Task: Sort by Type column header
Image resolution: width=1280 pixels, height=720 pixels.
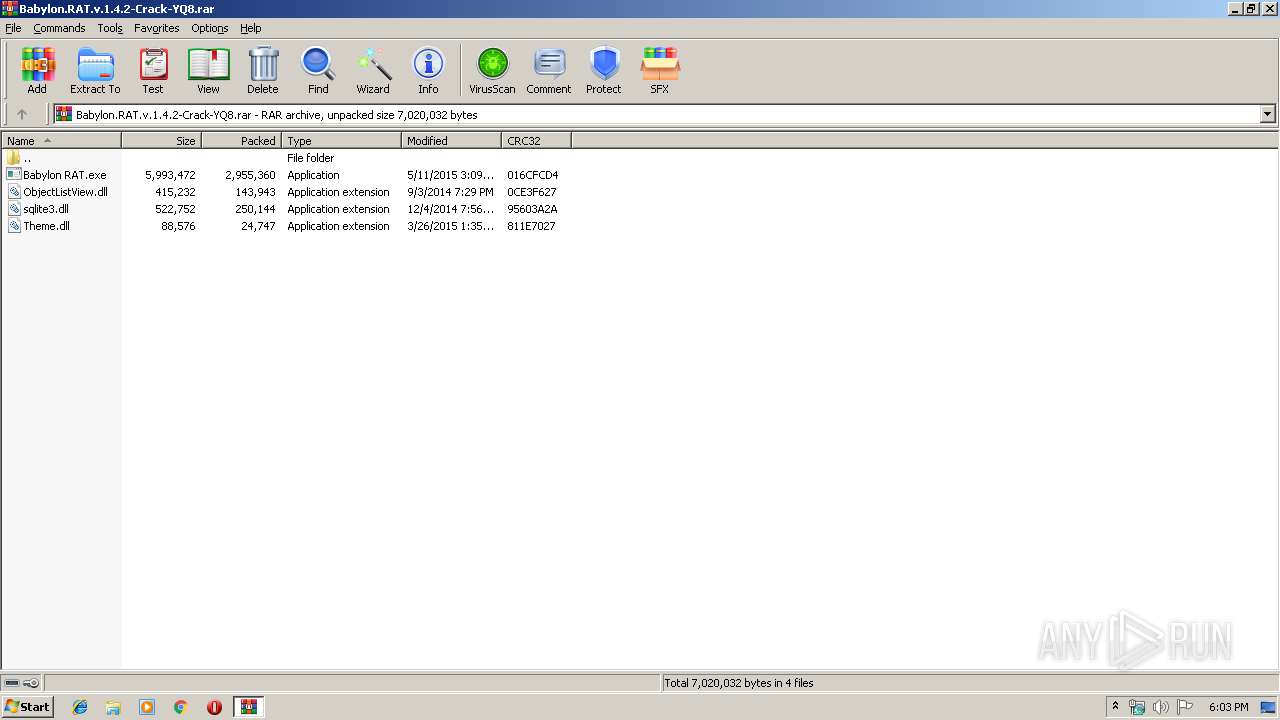Action: (x=341, y=141)
